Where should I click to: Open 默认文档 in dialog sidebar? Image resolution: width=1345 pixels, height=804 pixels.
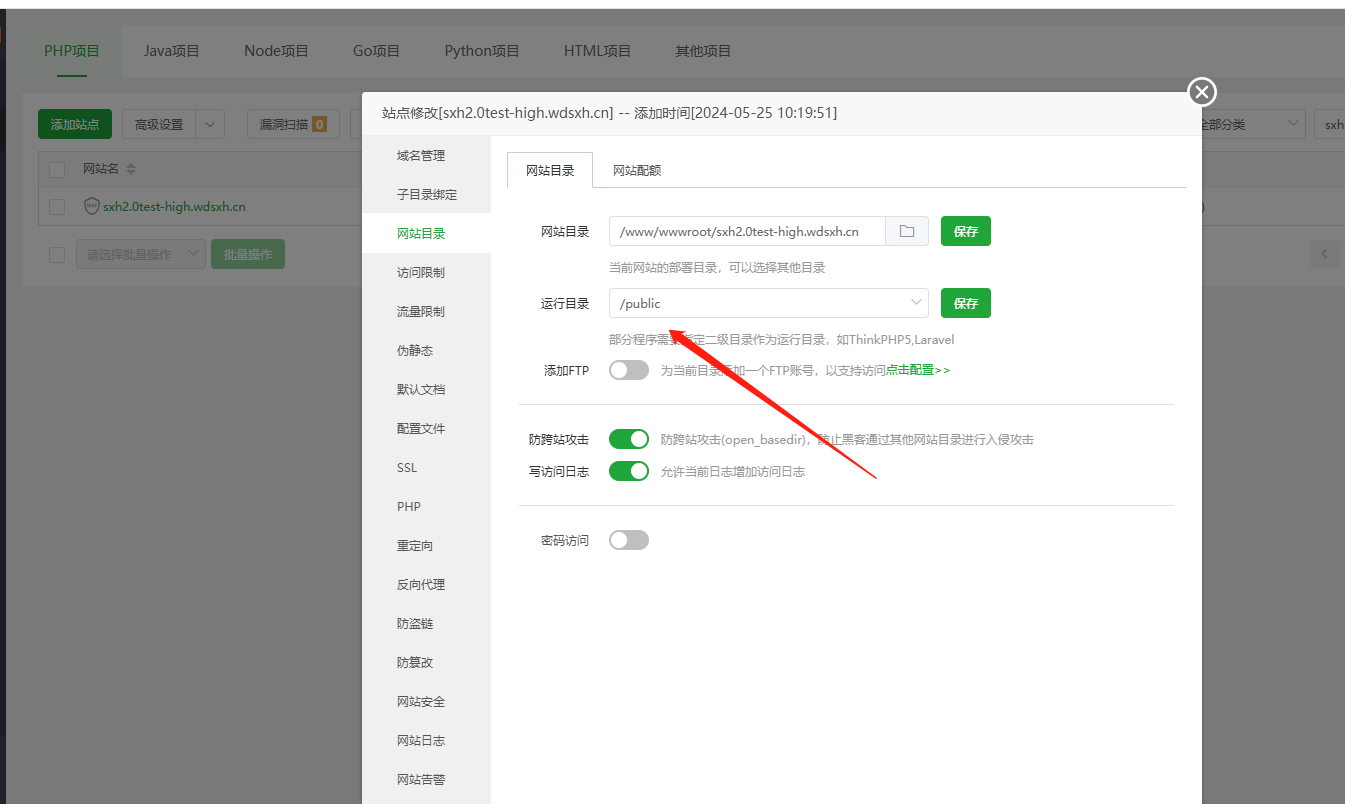427,389
